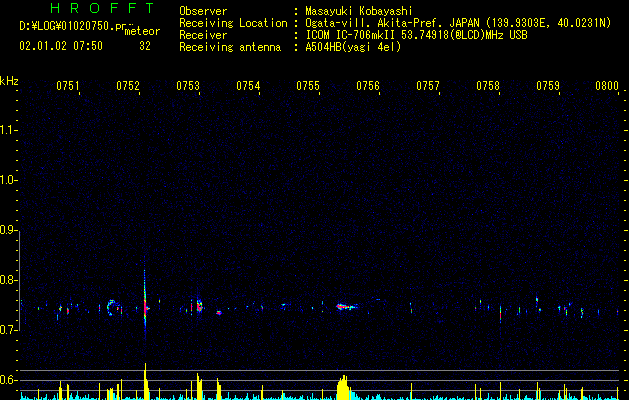Click observer name Masayuki Kobayashi
Image resolution: width=629 pixels, height=400 pixels.
(359, 11)
